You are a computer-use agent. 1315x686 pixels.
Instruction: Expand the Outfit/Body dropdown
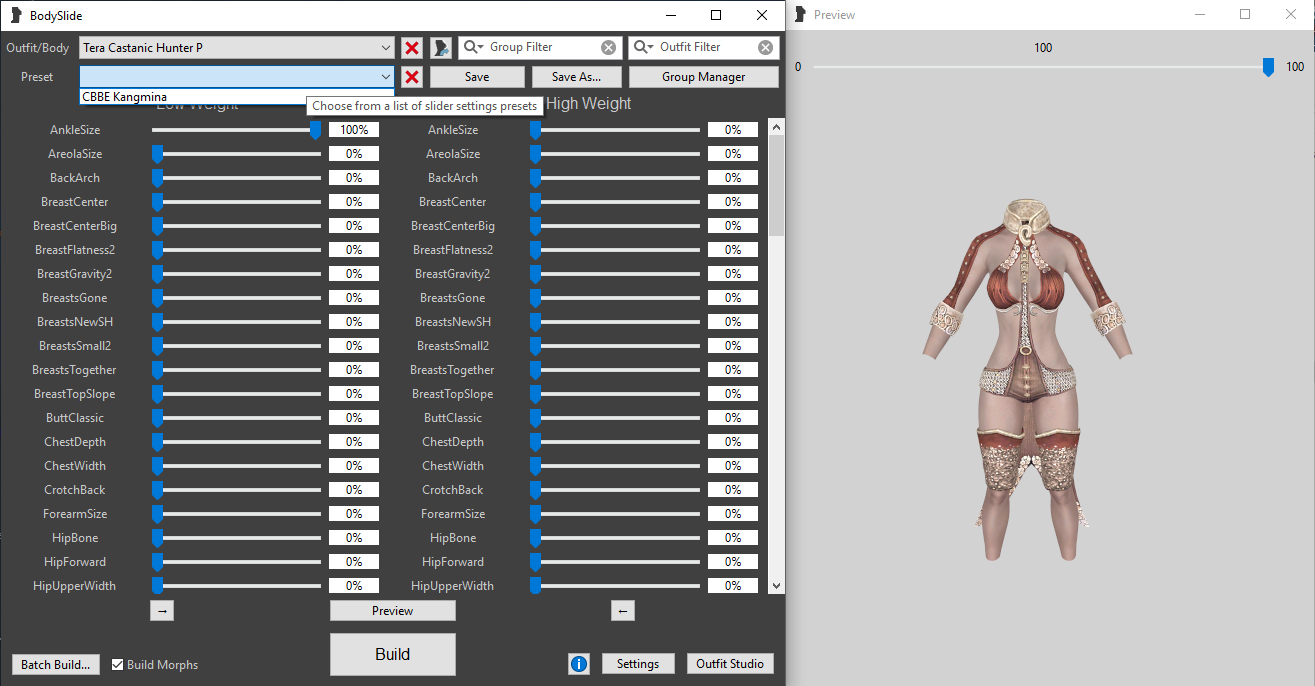386,48
